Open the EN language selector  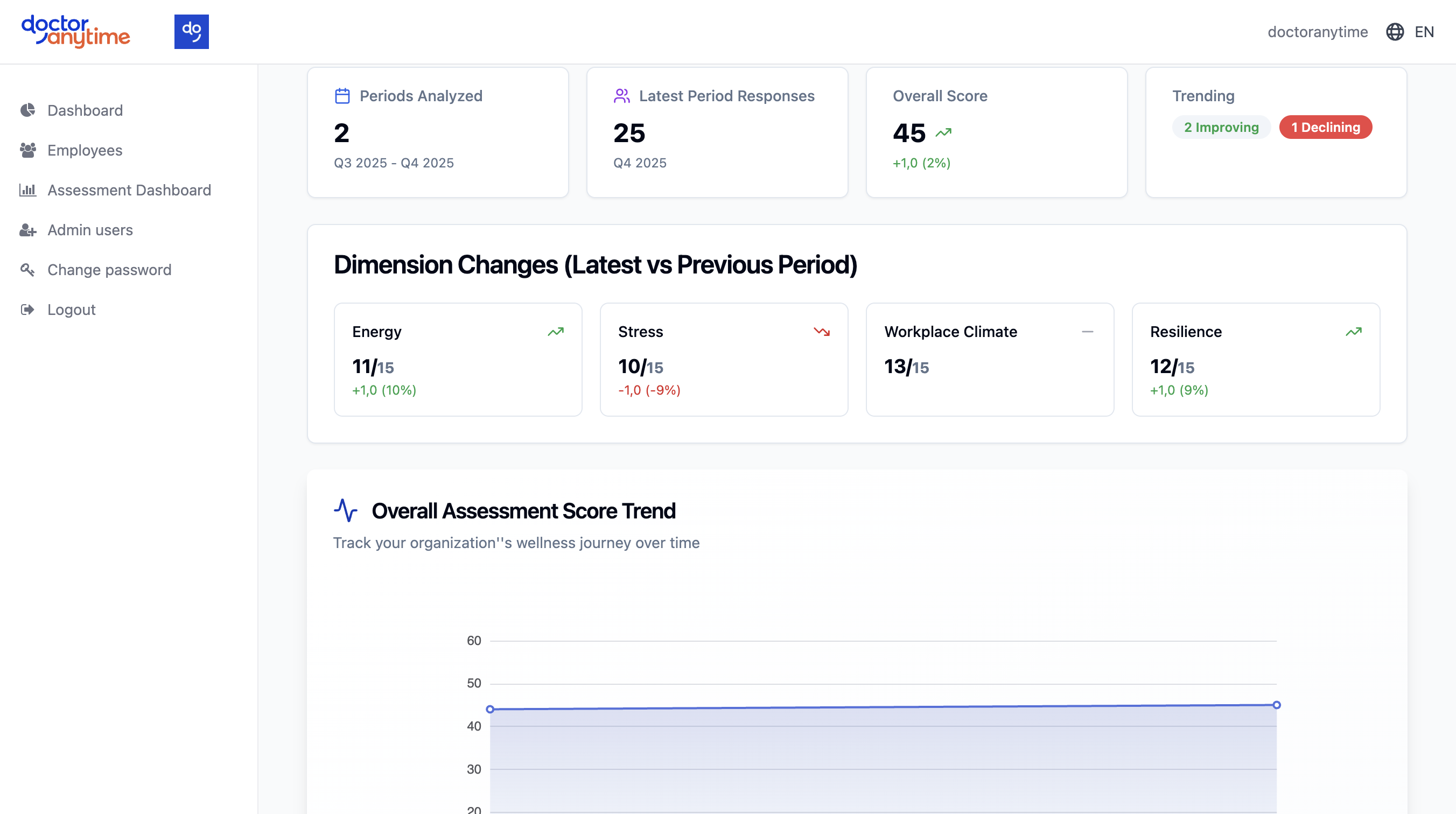1424,32
